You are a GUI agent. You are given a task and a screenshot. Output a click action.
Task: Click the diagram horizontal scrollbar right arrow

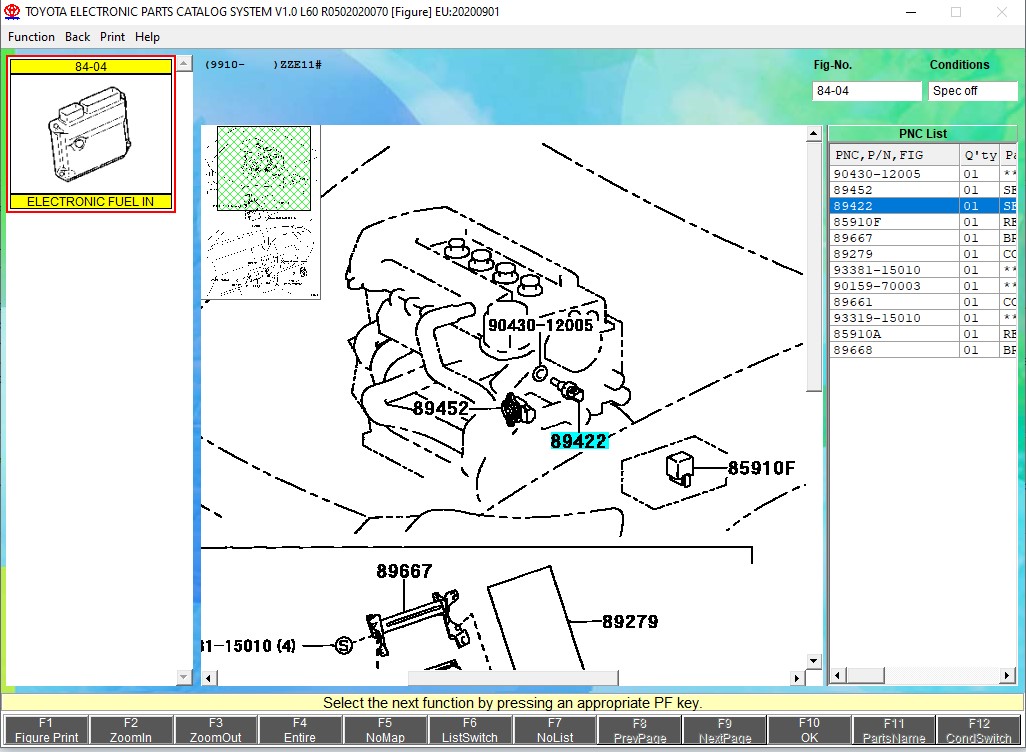(x=797, y=678)
